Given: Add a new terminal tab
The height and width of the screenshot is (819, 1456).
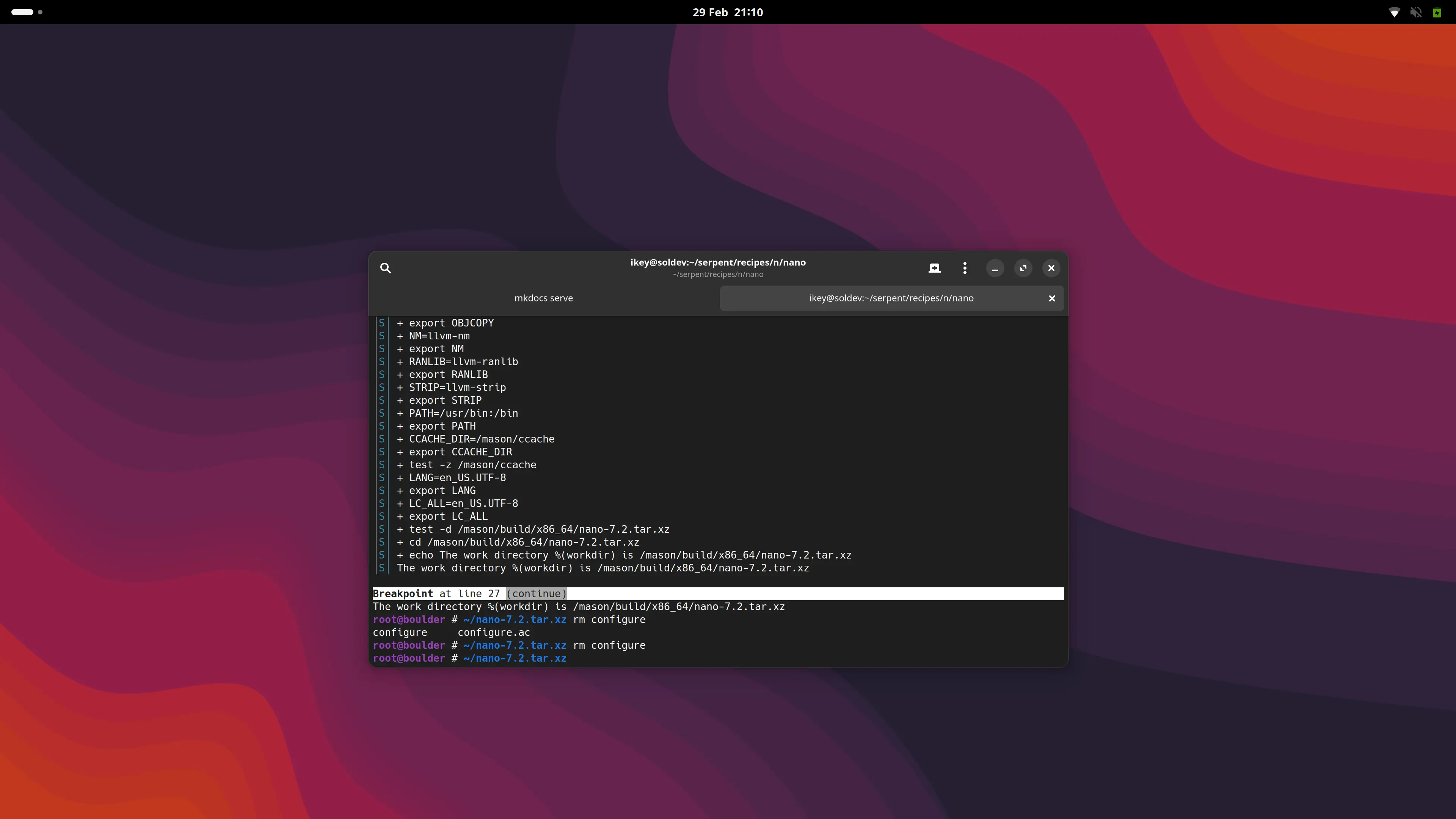Looking at the screenshot, I should pos(934,268).
